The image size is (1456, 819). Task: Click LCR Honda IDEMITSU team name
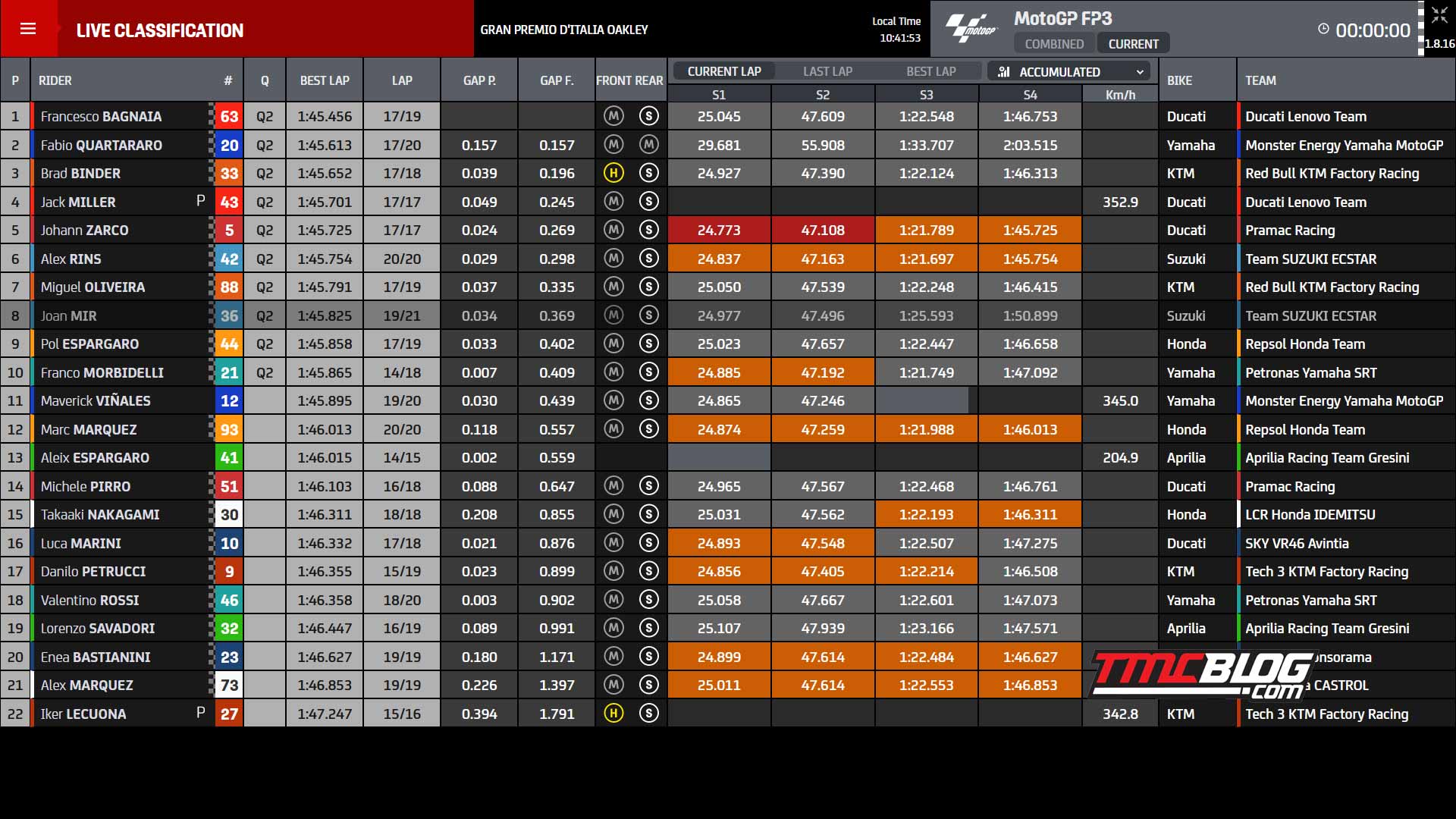click(x=1310, y=514)
